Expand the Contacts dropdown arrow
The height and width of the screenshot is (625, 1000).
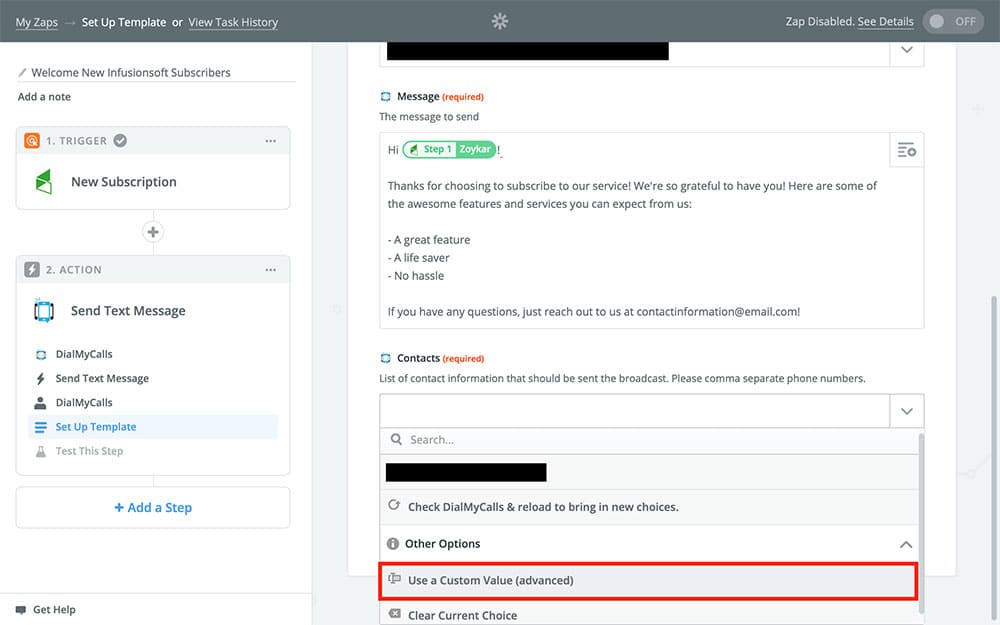906,411
